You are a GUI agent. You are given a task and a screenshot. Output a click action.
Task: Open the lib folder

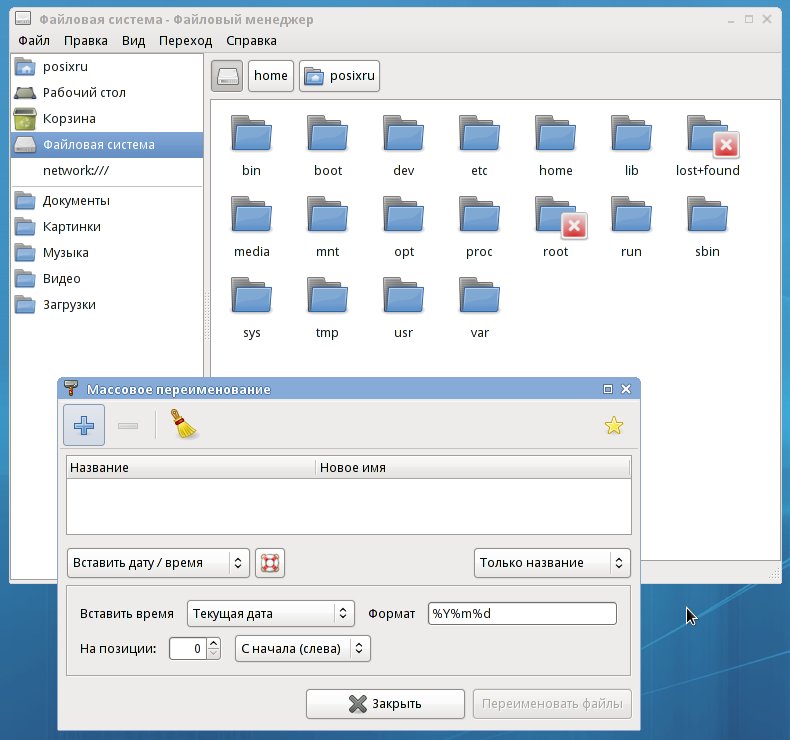(631, 145)
